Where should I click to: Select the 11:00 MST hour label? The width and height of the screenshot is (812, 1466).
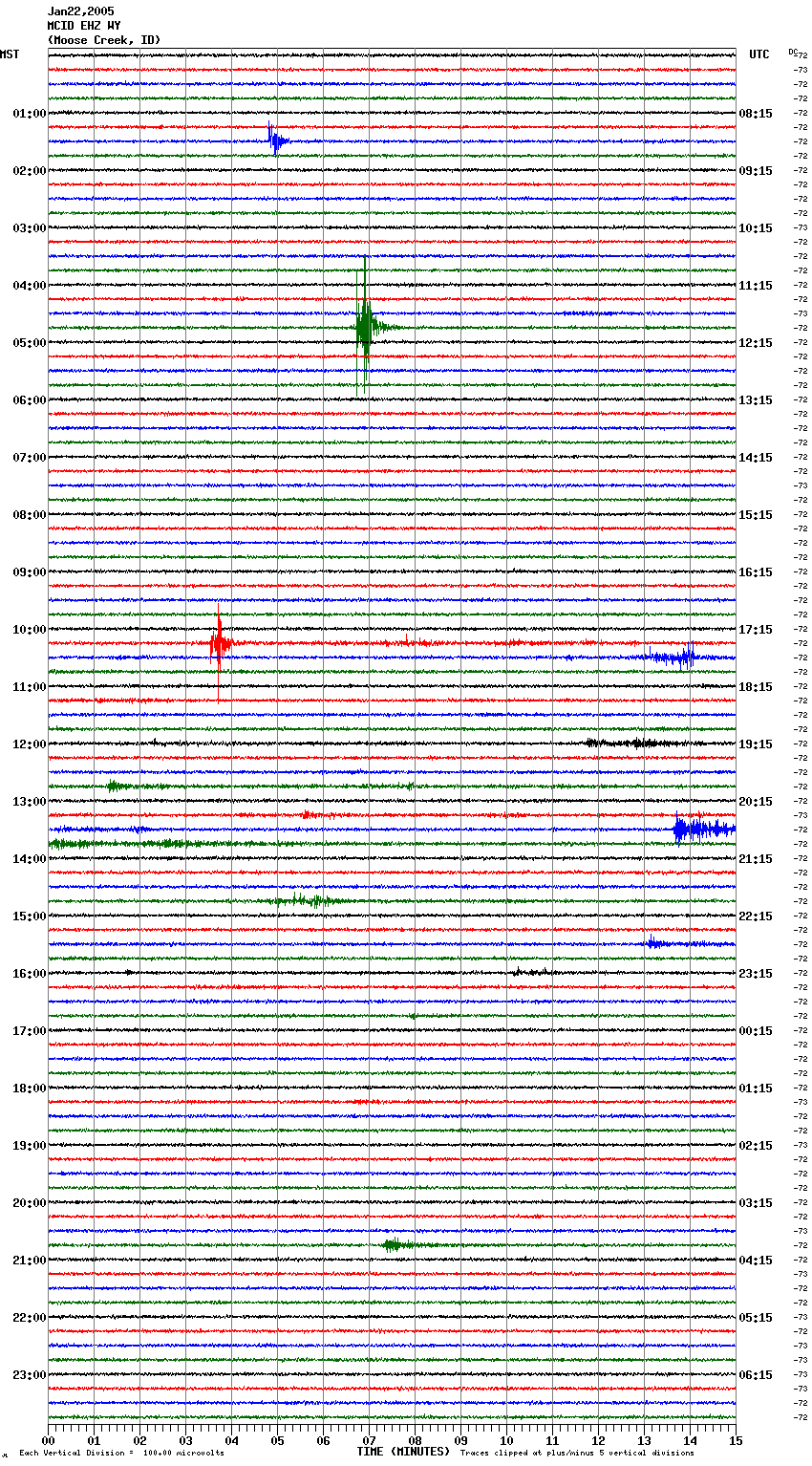click(29, 687)
